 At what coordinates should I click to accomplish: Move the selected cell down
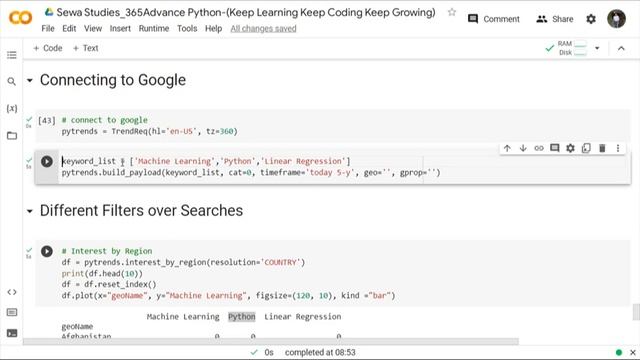tap(523, 148)
